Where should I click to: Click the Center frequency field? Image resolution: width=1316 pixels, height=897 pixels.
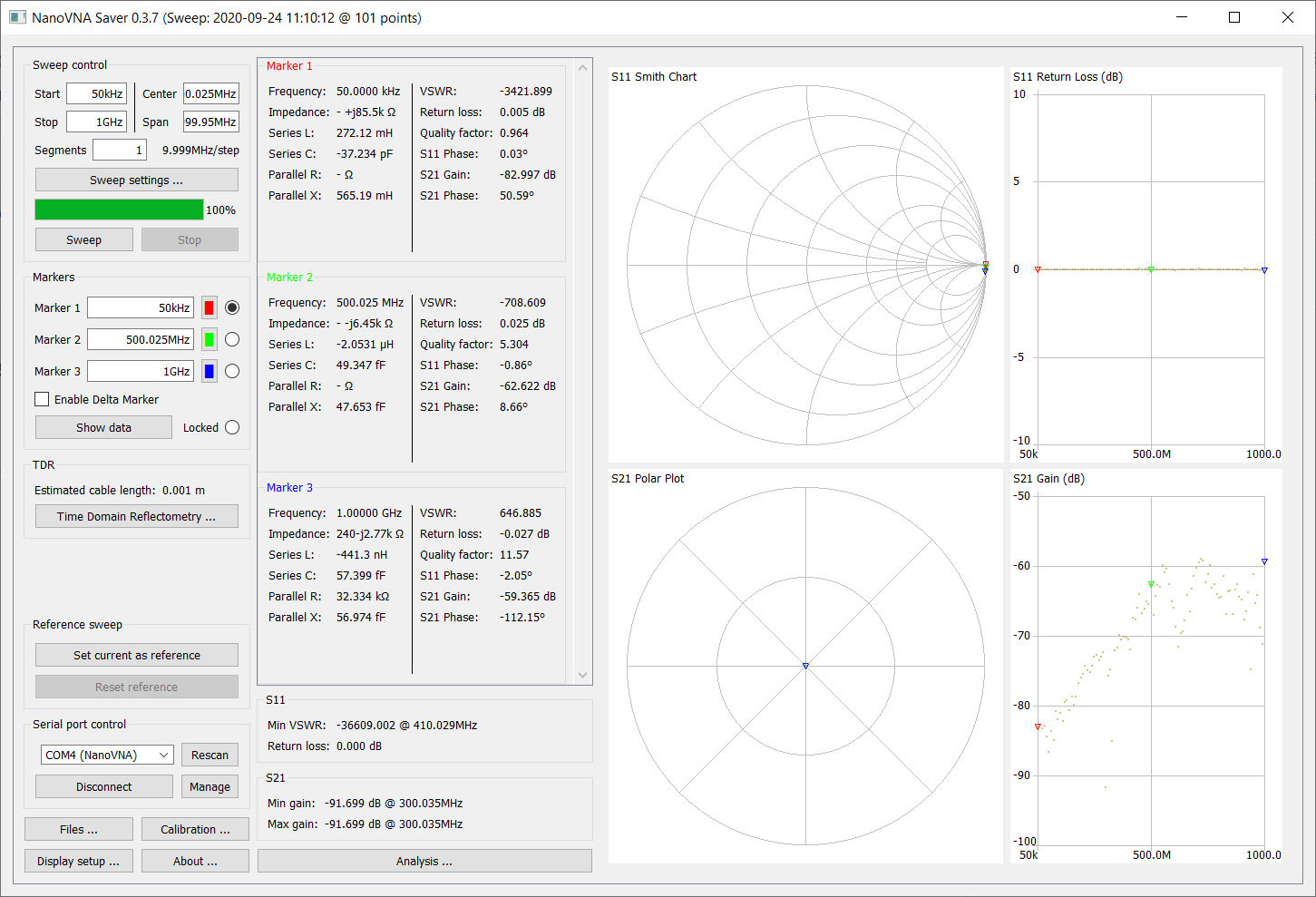click(x=210, y=93)
